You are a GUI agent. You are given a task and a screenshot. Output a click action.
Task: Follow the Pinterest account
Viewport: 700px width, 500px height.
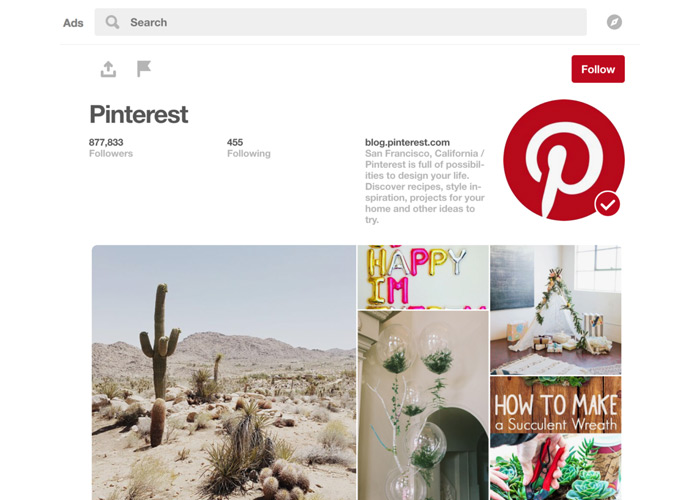(598, 69)
